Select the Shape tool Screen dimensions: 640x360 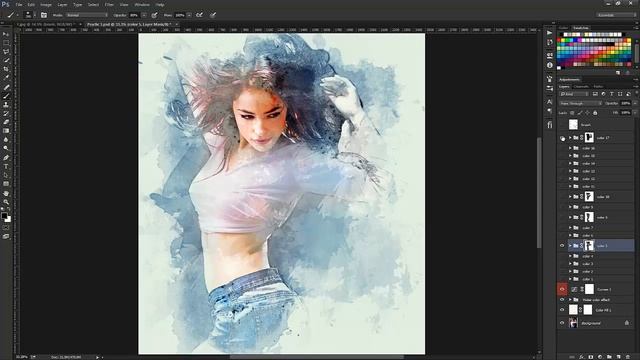point(6,184)
